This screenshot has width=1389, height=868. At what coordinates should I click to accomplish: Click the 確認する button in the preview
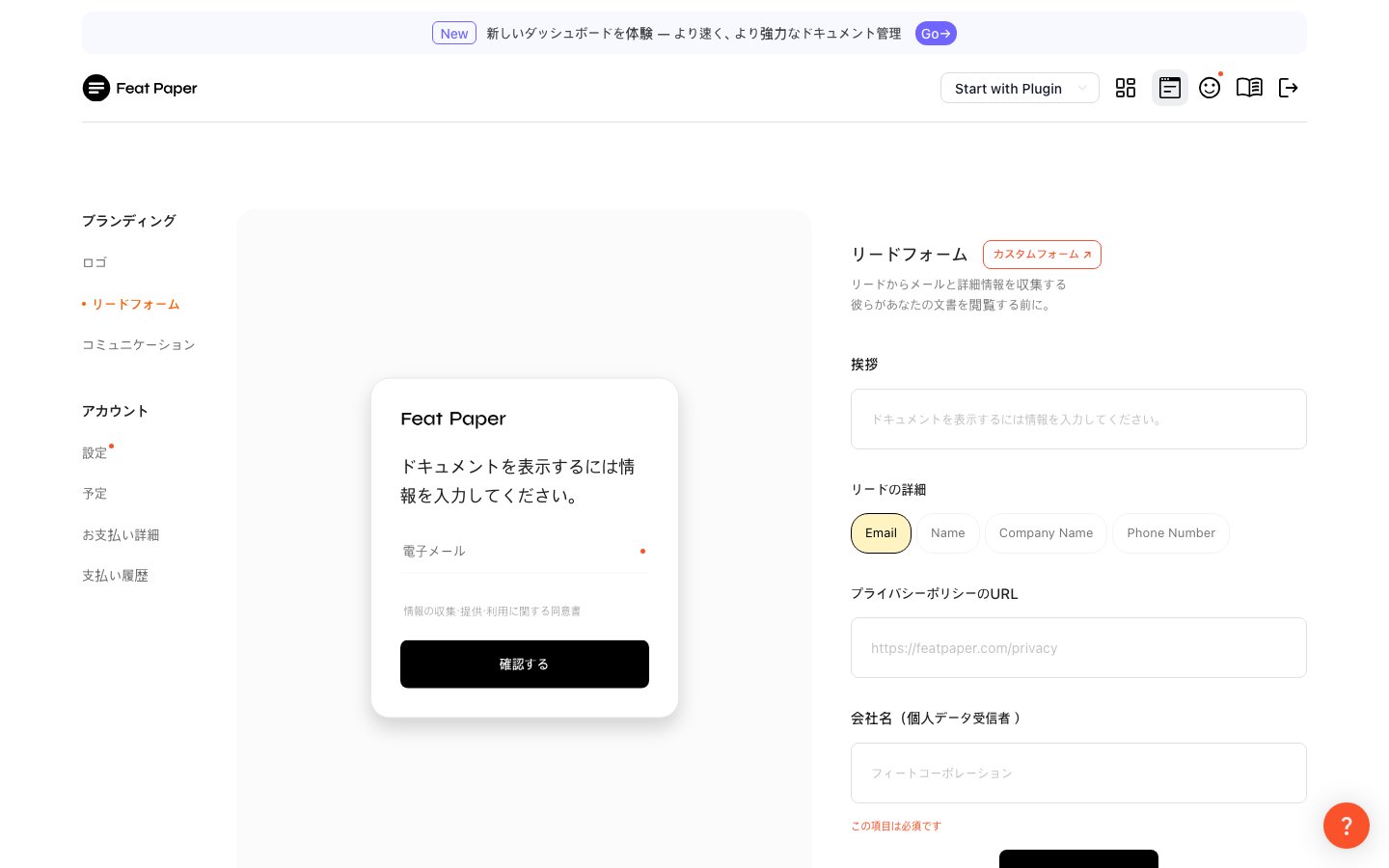[525, 665]
